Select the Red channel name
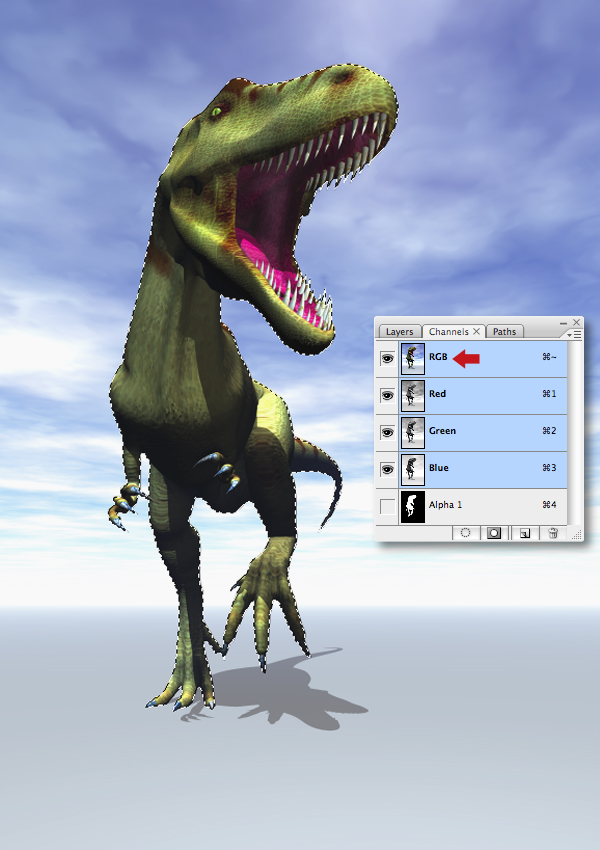This screenshot has width=600, height=850. click(437, 394)
